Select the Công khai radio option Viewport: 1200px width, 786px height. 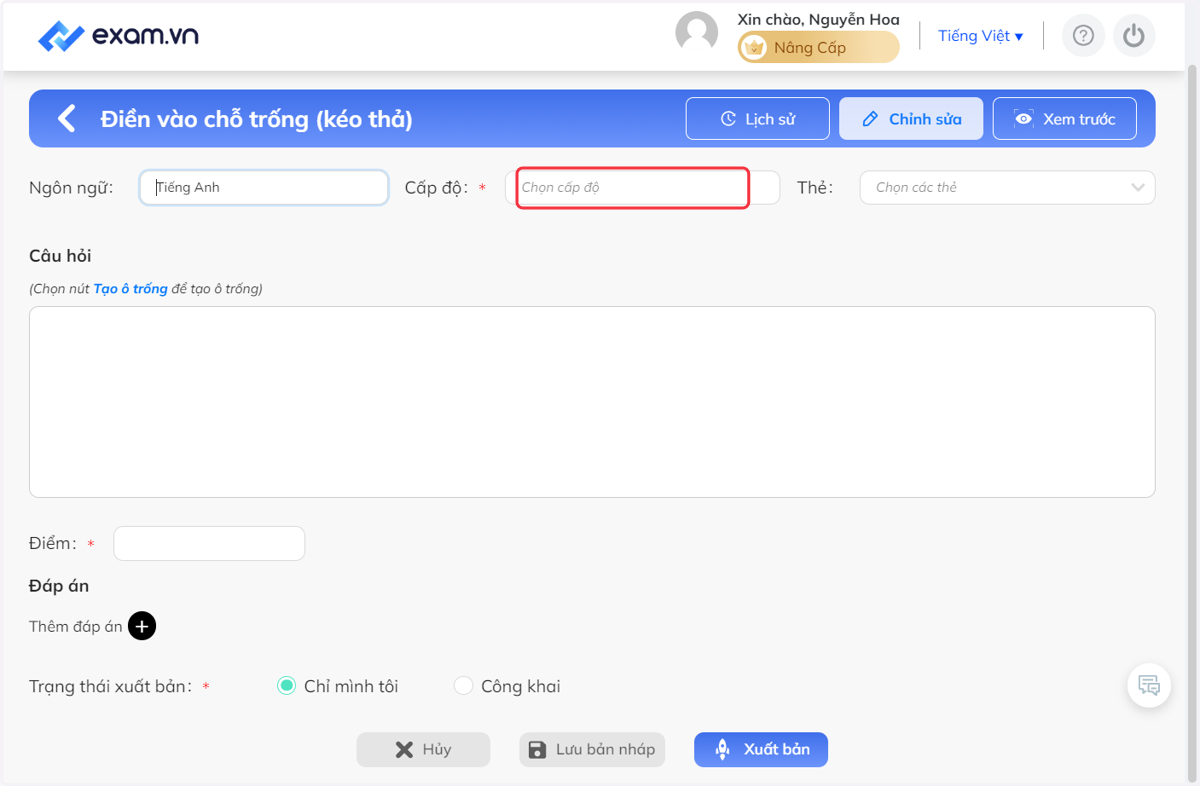click(463, 686)
